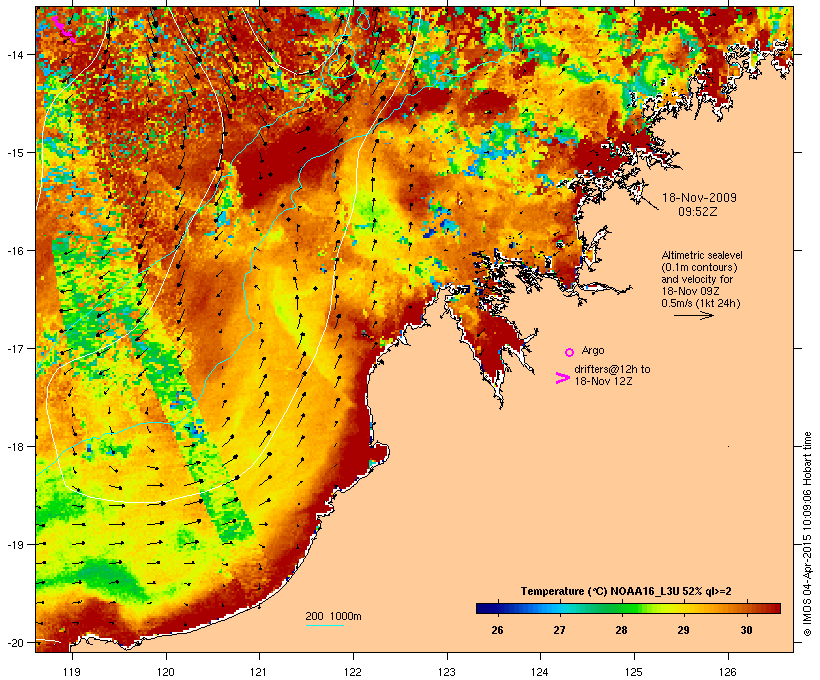Click latitude axis label -14
This screenshot has width=820, height=680.
point(14,54)
